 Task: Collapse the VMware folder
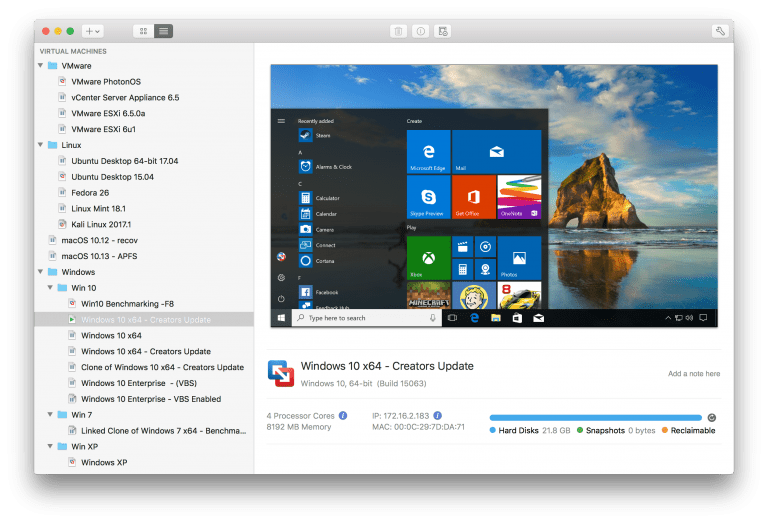pos(41,65)
